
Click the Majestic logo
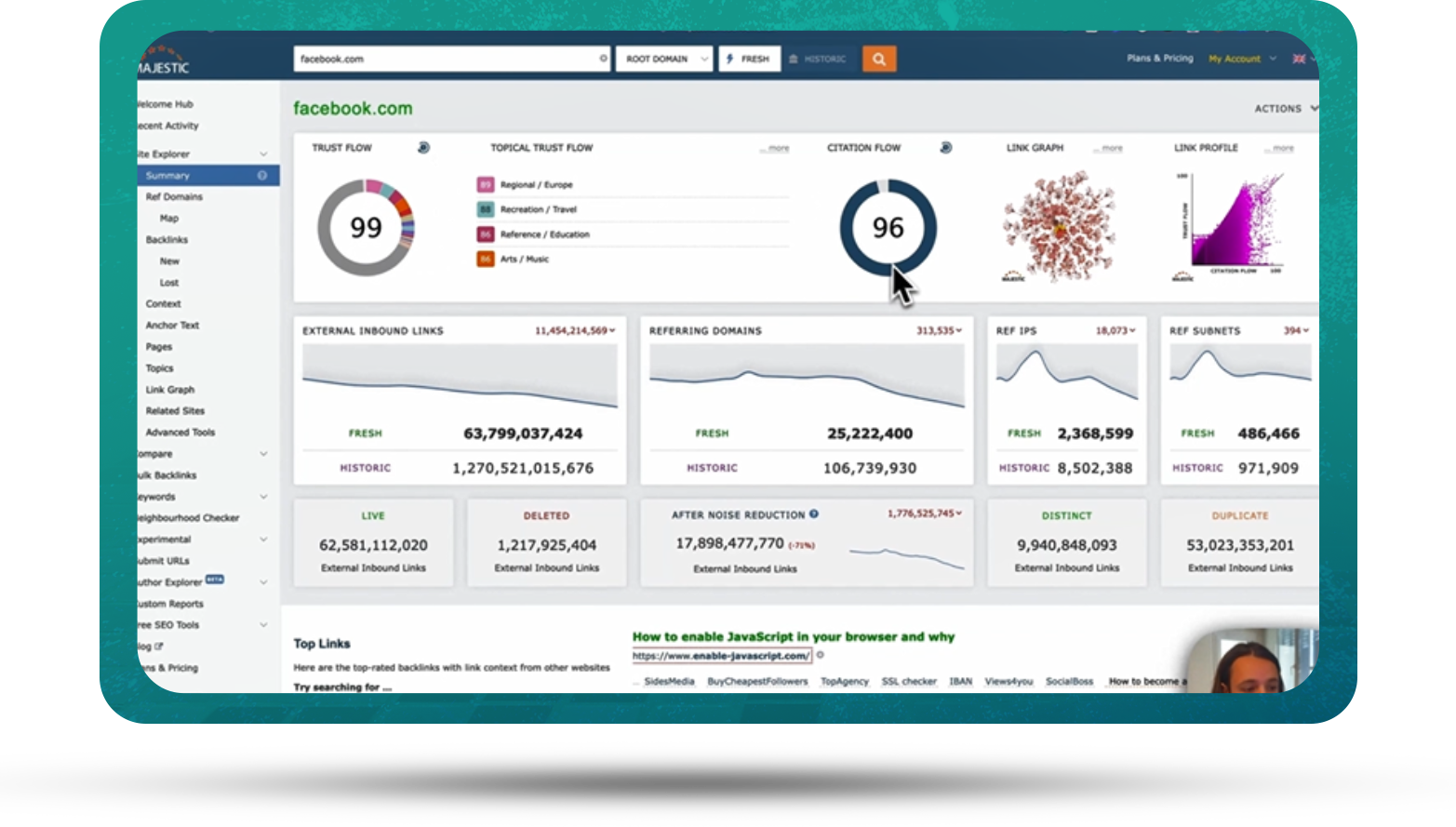[164, 61]
